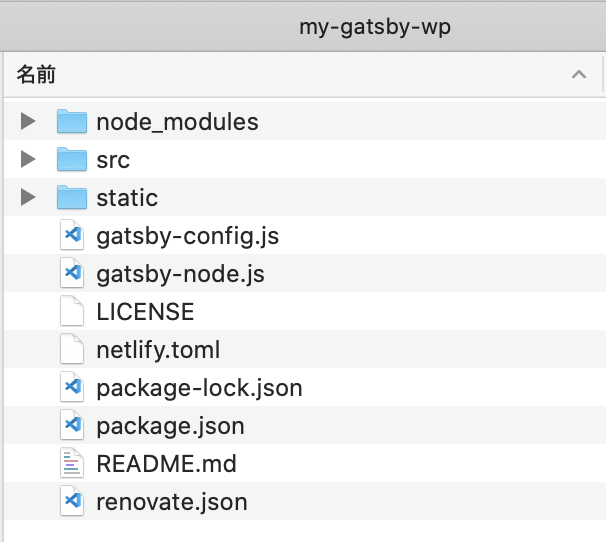The image size is (606, 542).
Task: Click the LICENSE blank document icon
Action: click(72, 312)
